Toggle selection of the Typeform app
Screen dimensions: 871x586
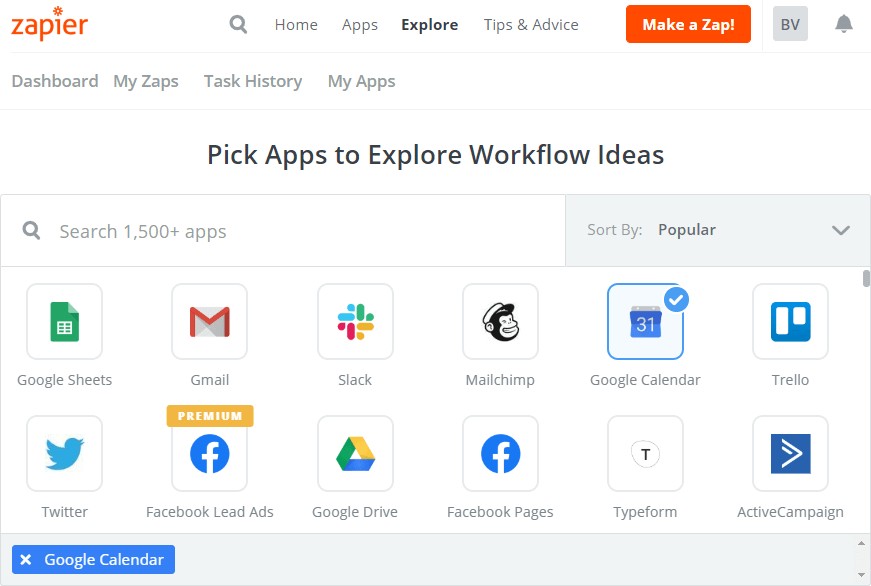coord(645,454)
